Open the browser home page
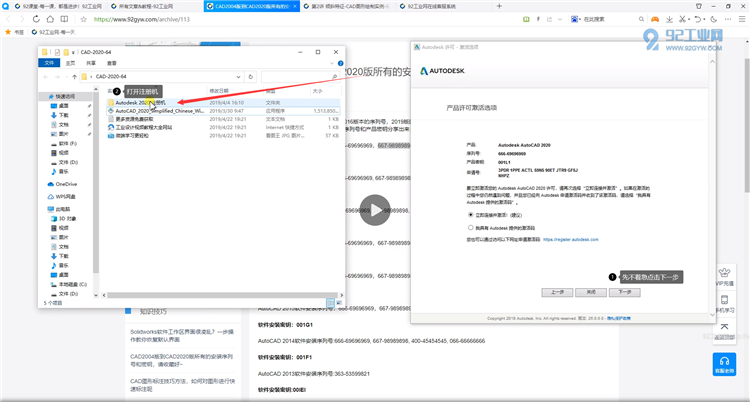Image resolution: width=750 pixels, height=402 pixels. click(x=50, y=19)
